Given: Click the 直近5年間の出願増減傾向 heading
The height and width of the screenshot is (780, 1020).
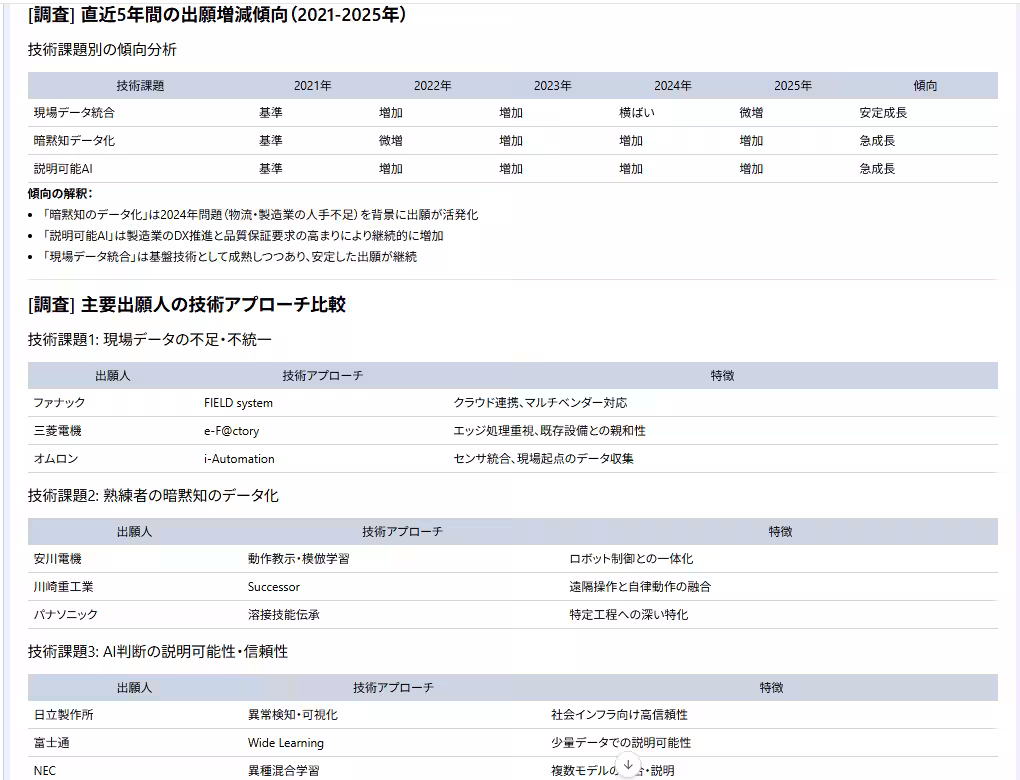Looking at the screenshot, I should coord(217,14).
